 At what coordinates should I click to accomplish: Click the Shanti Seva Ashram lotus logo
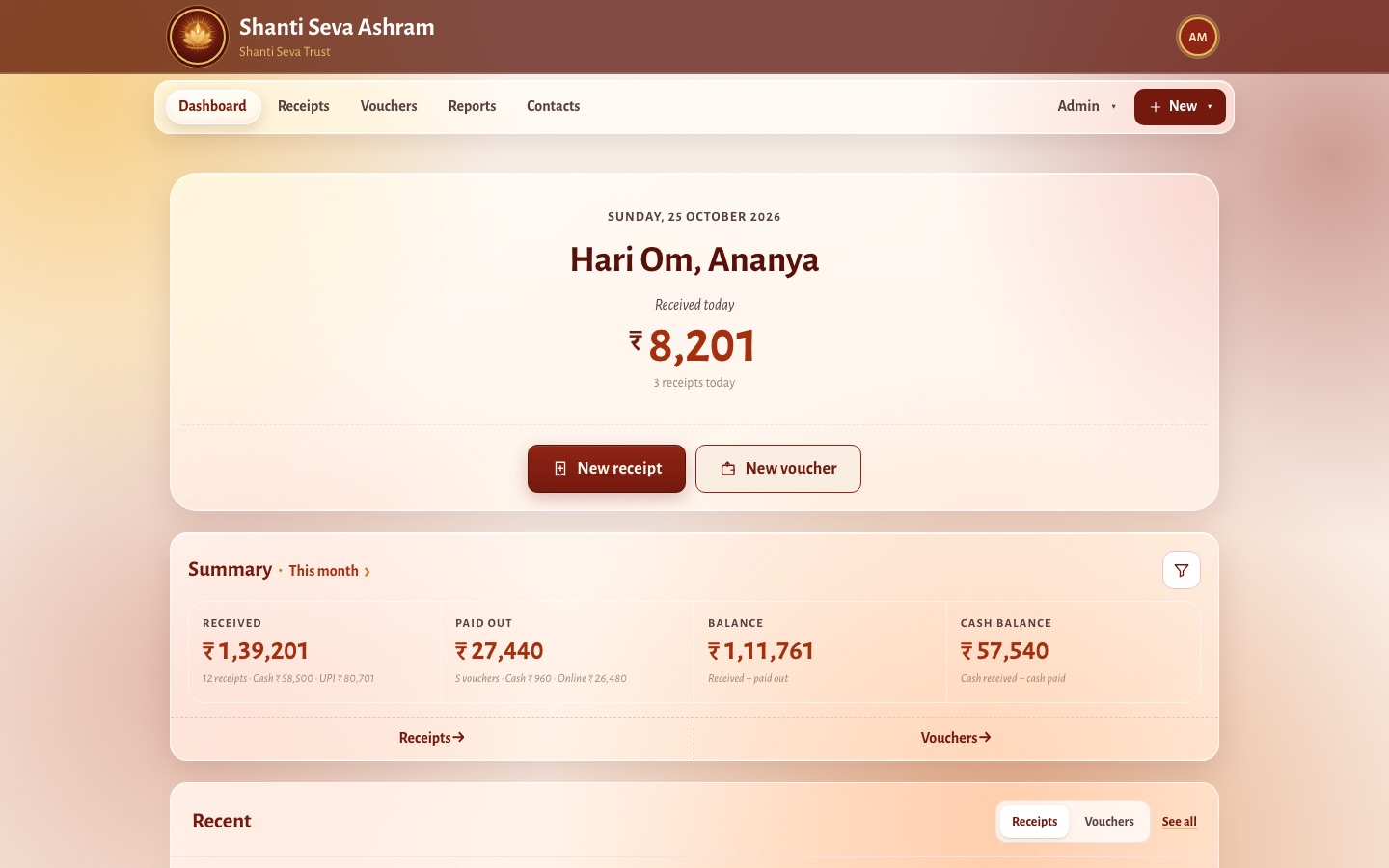click(198, 37)
